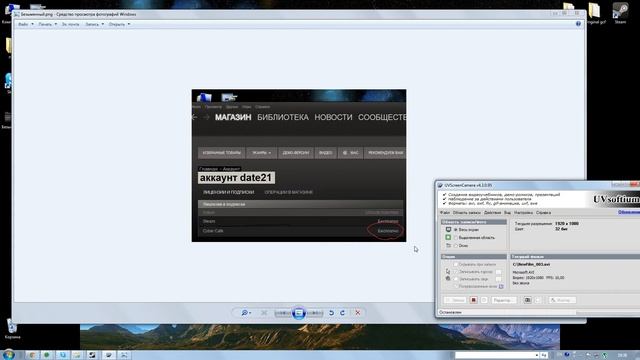The image size is (640, 360).
Task: Toggle the Записывать курсор checkbox
Action: tap(456, 272)
